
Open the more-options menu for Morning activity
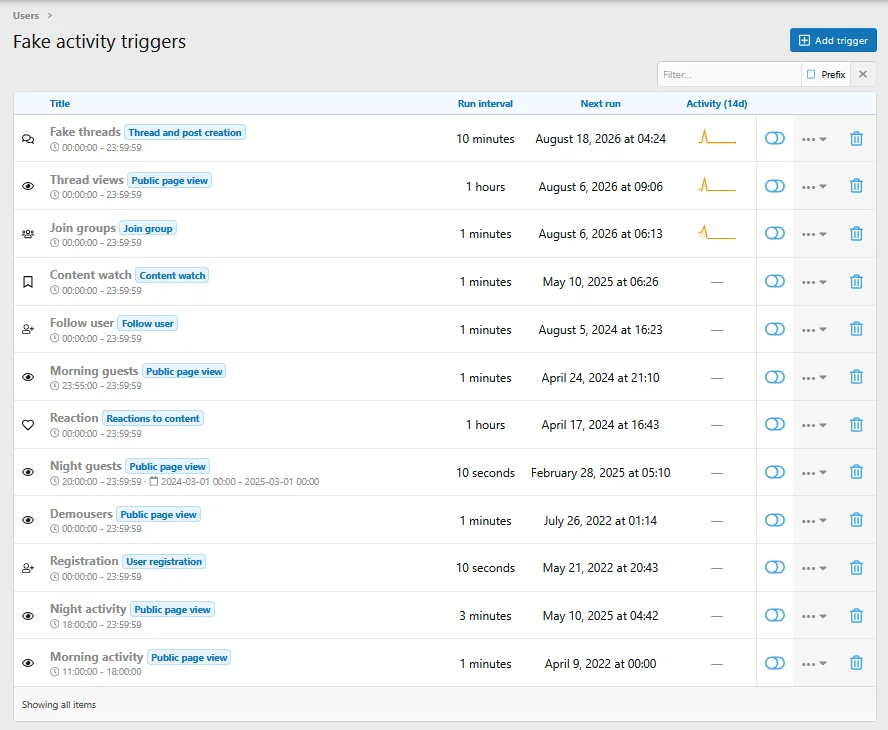[814, 664]
